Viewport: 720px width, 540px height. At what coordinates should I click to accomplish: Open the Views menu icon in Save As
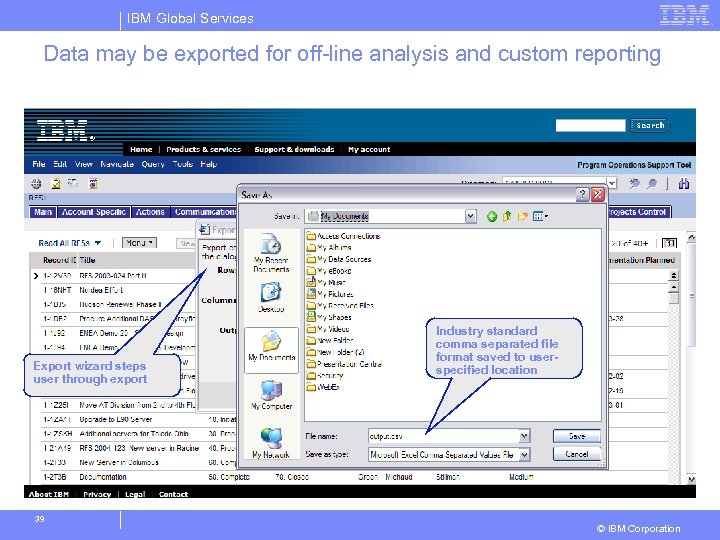[x=540, y=216]
